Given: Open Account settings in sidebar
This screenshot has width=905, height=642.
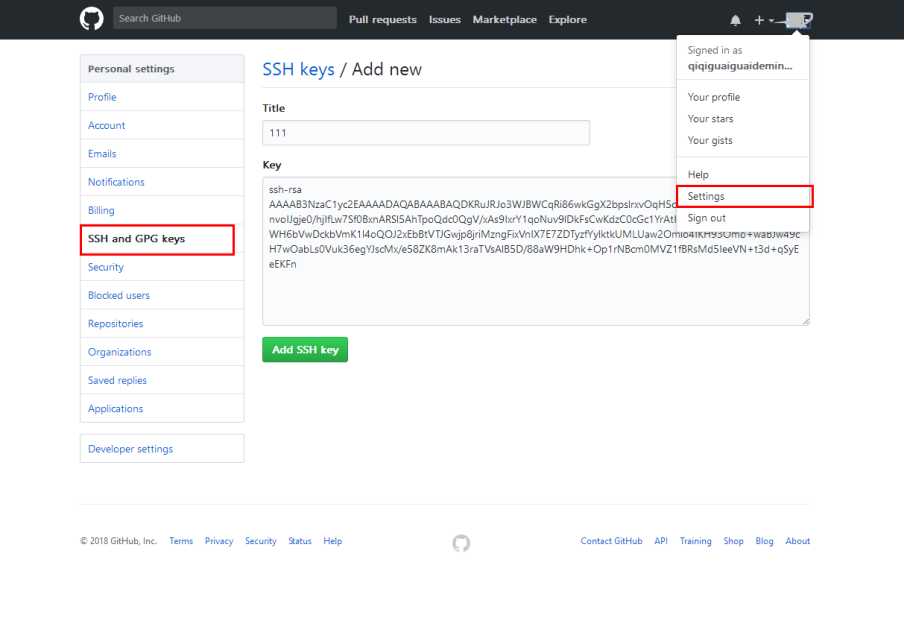Looking at the screenshot, I should click(162, 125).
